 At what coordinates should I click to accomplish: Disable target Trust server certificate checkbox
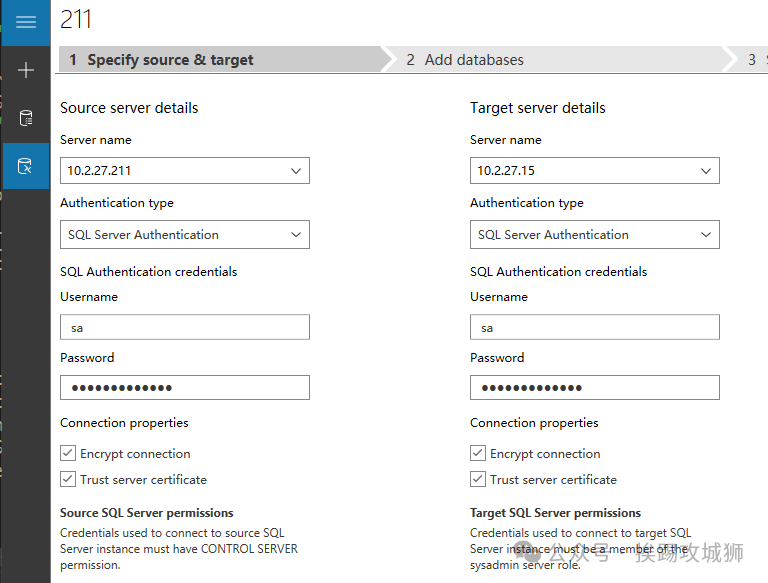pyautogui.click(x=478, y=480)
